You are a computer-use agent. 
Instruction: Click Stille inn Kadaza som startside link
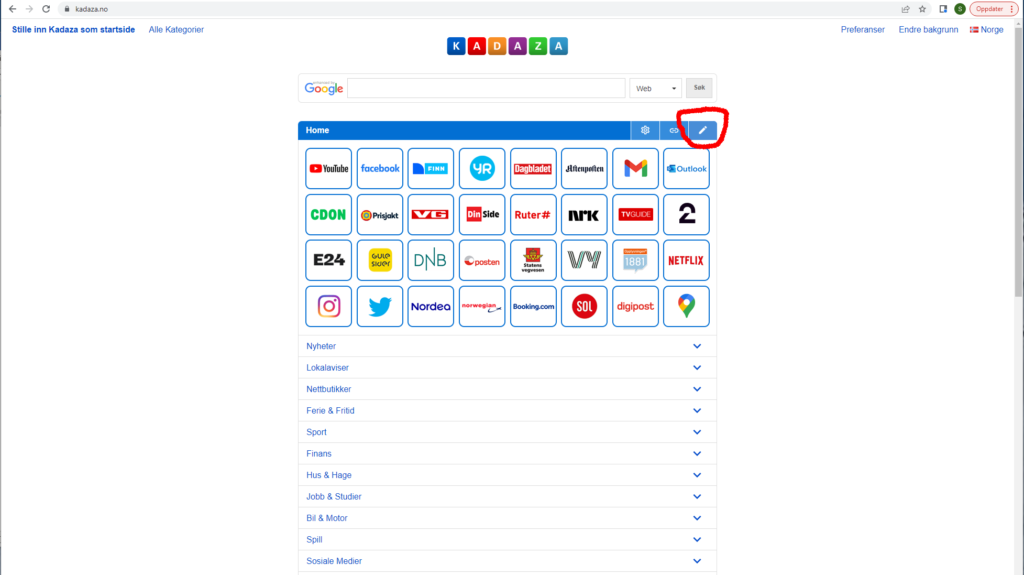pyautogui.click(x=73, y=30)
